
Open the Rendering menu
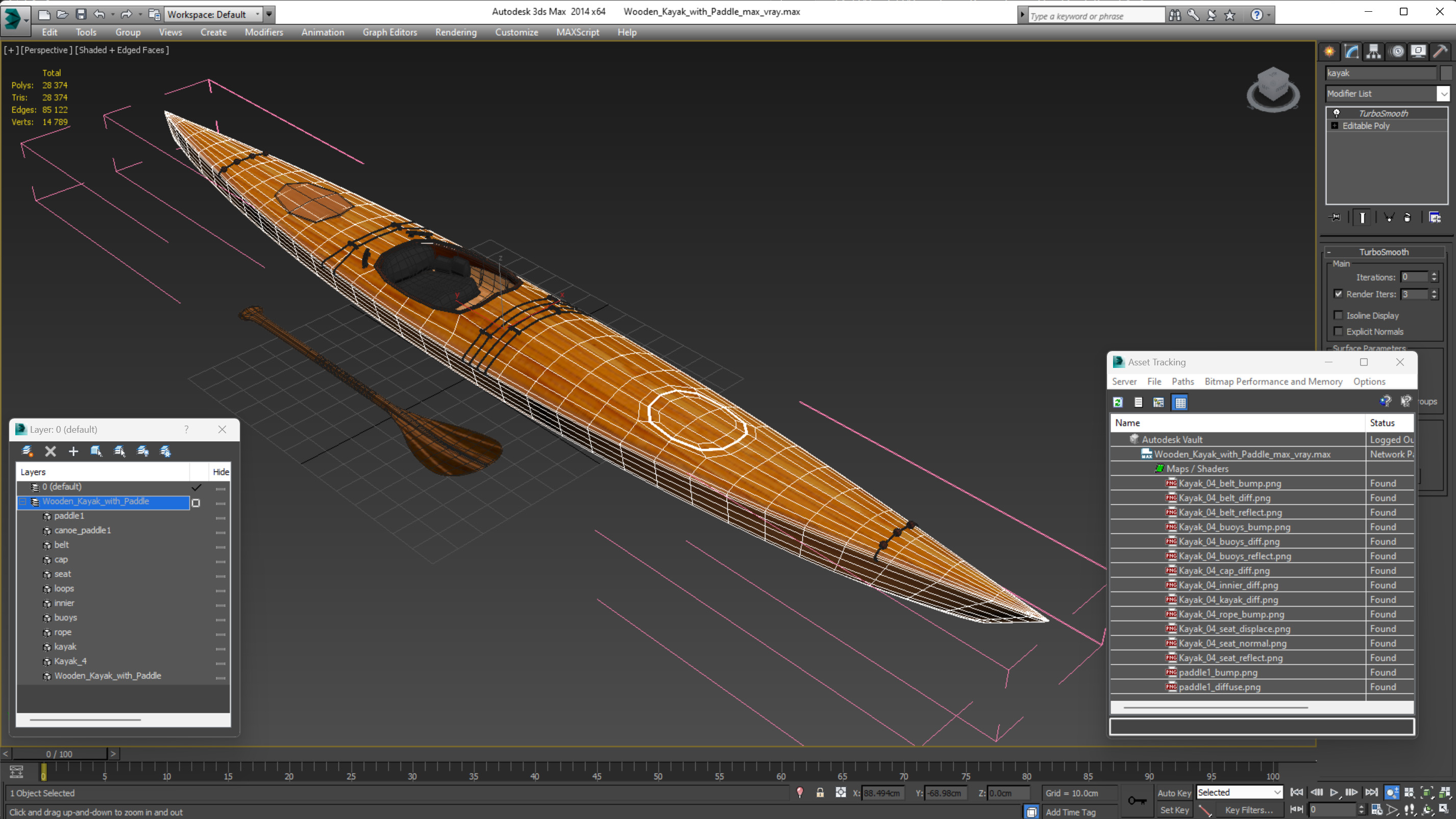click(456, 32)
